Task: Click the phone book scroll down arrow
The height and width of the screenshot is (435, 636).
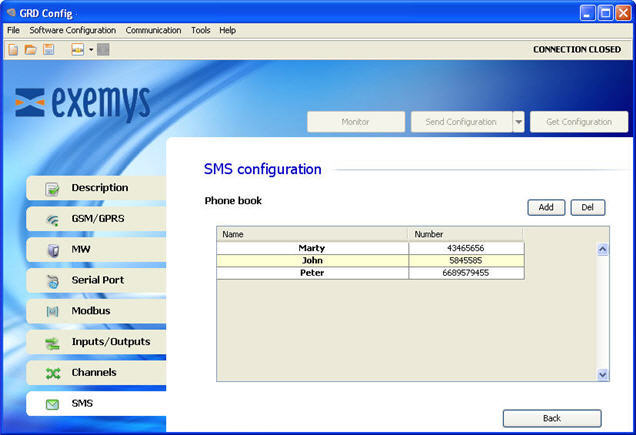Action: (603, 375)
